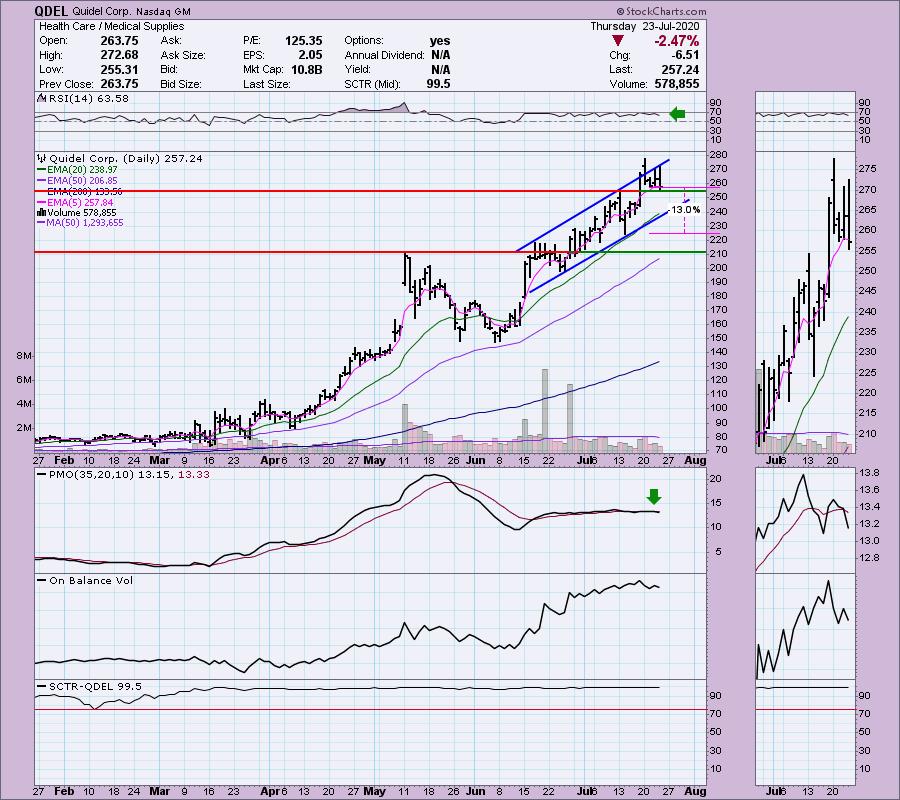The height and width of the screenshot is (800, 900).
Task: Click the EMA(5) 257.84 legend entry
Action: point(80,203)
